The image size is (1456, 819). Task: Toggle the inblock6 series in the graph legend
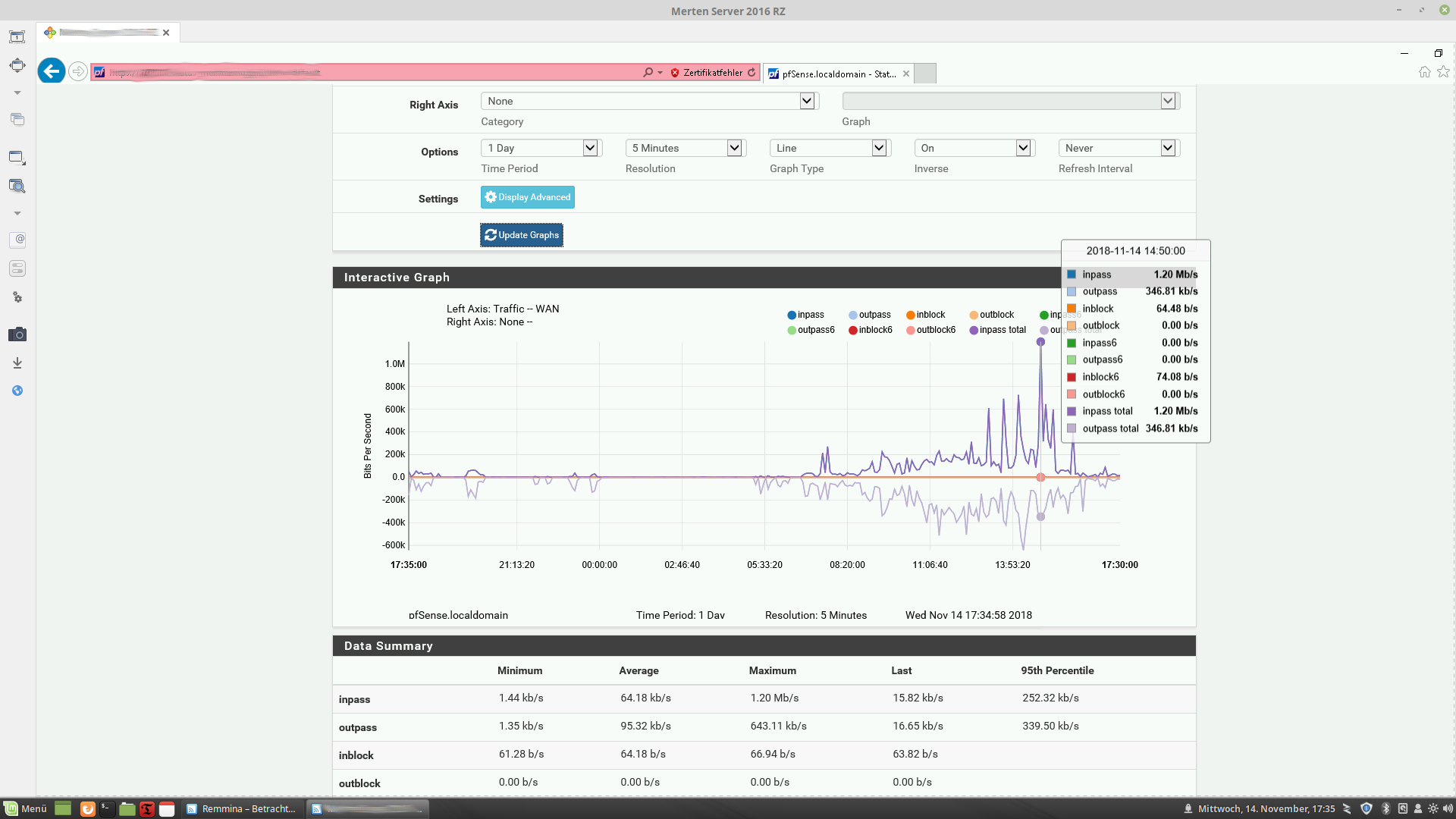pyautogui.click(x=870, y=330)
